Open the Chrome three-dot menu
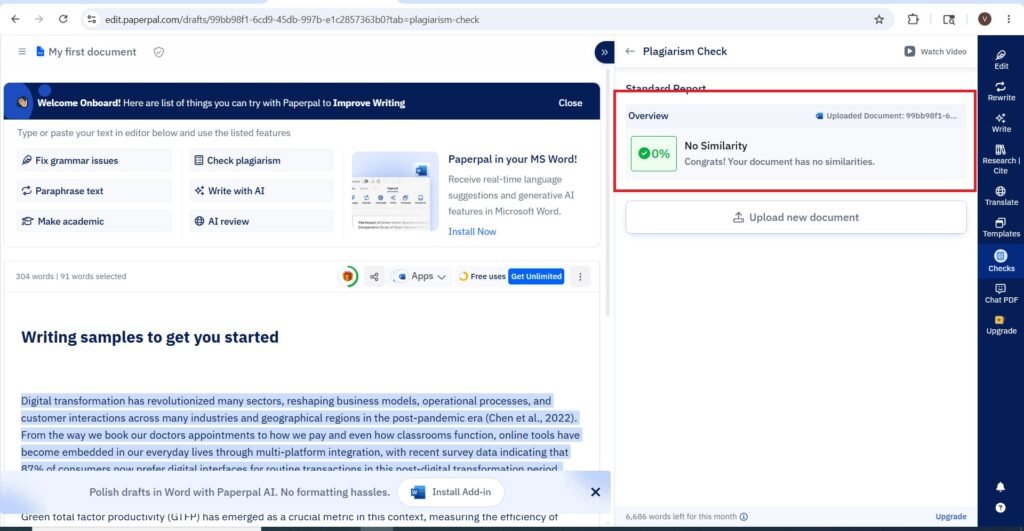This screenshot has width=1024, height=531. pos(1009,20)
